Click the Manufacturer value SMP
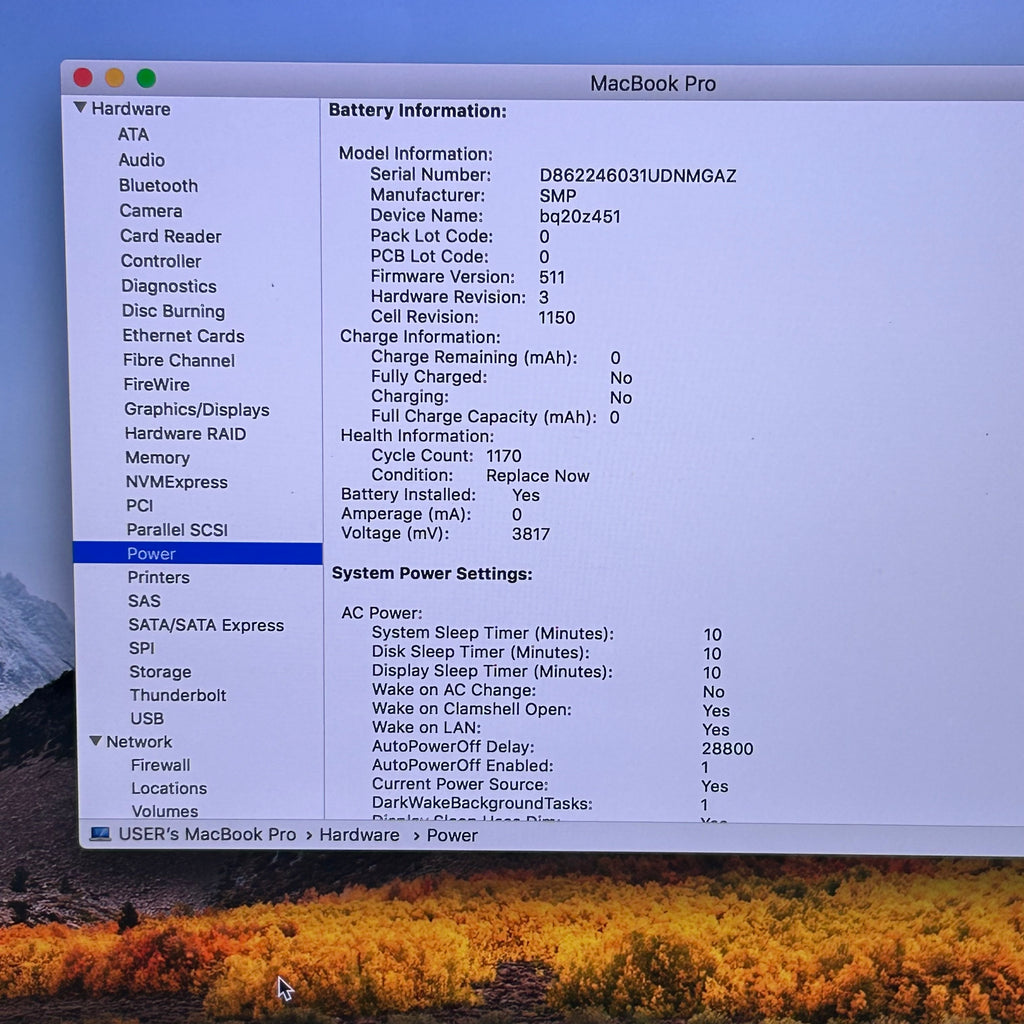1024x1024 pixels. point(558,196)
